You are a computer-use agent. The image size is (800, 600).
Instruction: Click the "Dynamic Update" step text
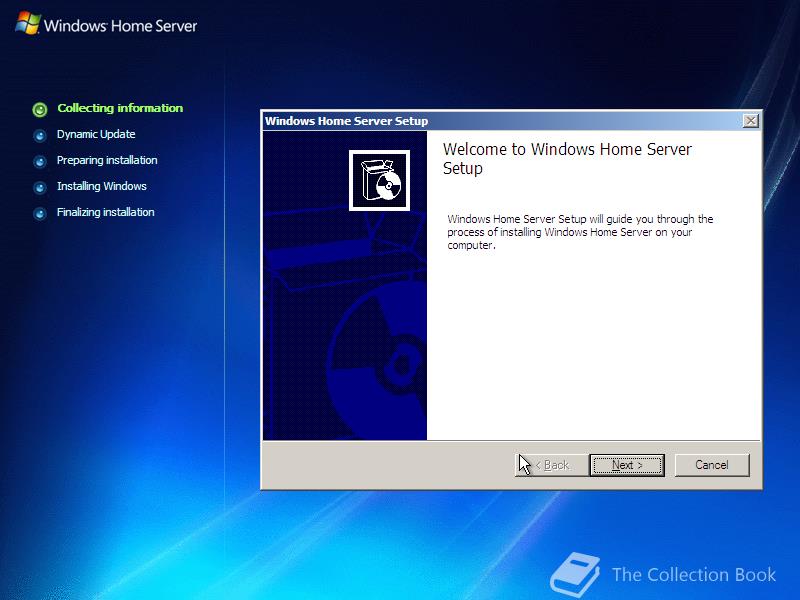96,134
